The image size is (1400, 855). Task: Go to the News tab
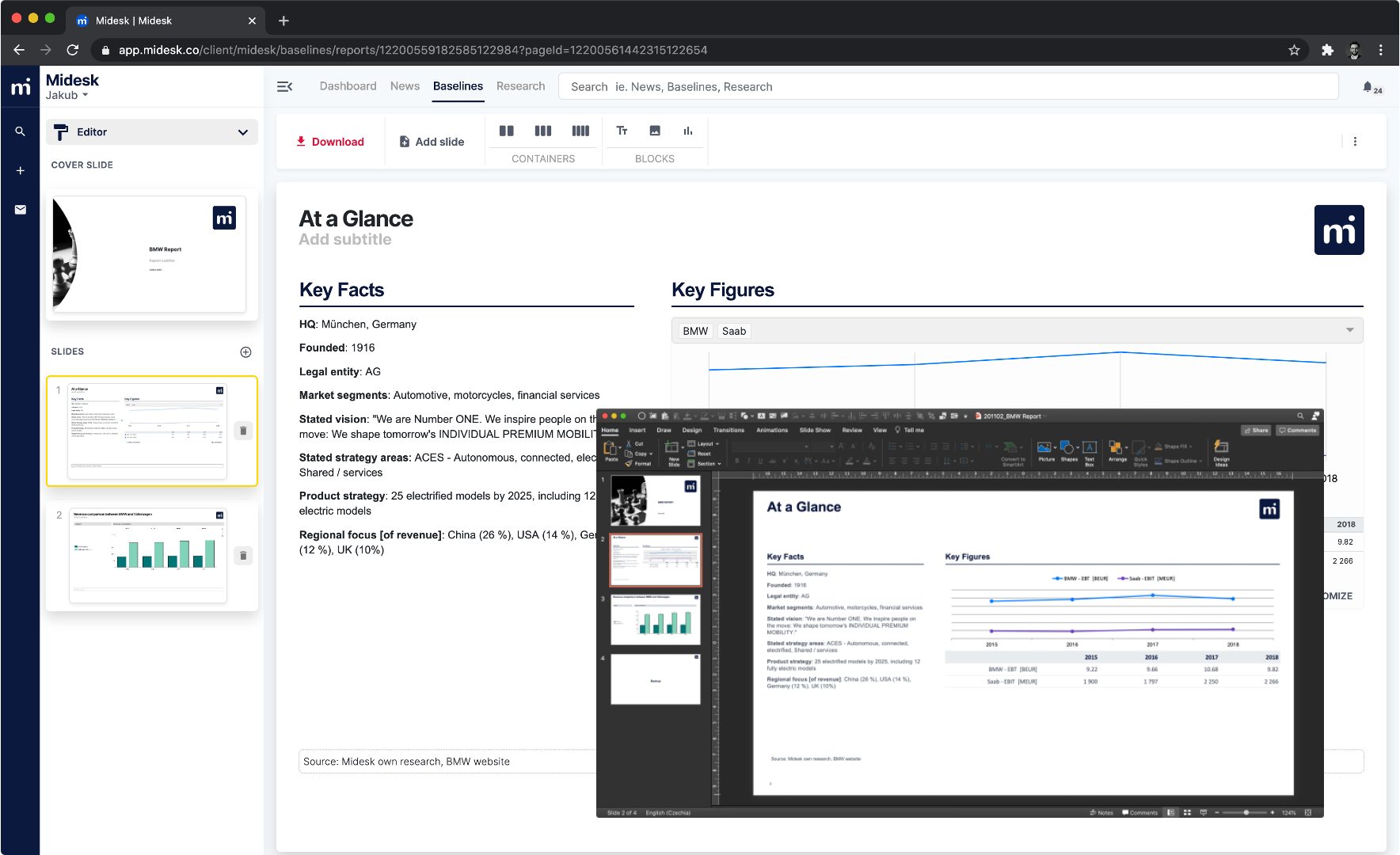tap(405, 86)
